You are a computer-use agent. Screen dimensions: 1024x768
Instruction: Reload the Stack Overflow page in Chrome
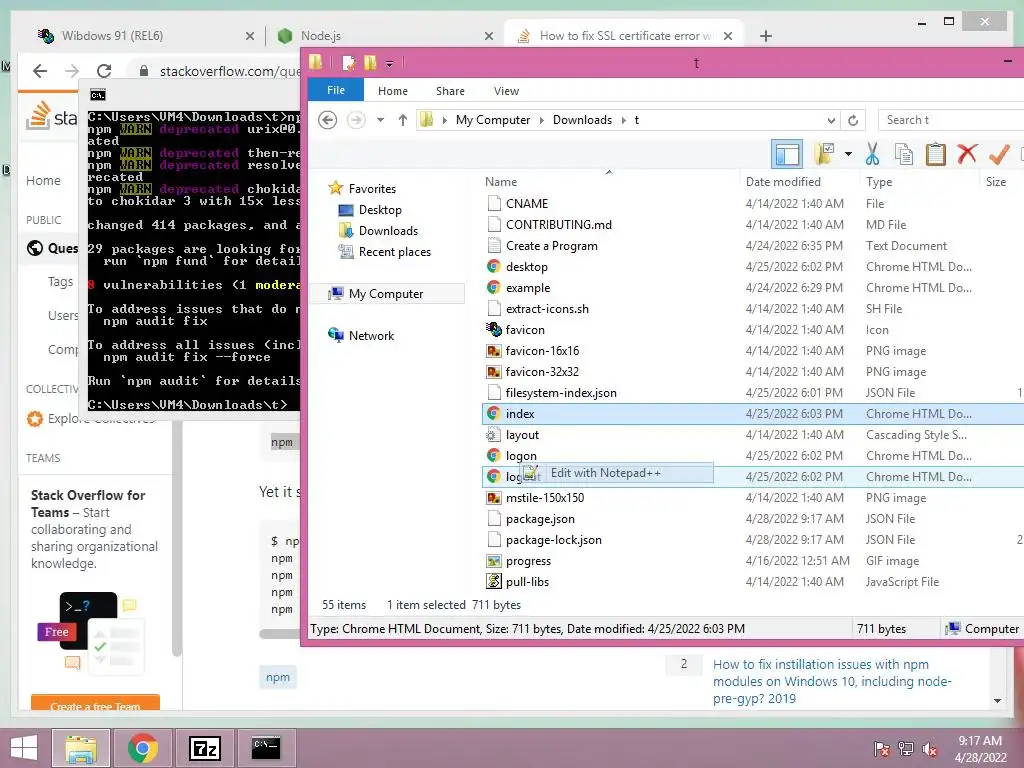pyautogui.click(x=104, y=71)
